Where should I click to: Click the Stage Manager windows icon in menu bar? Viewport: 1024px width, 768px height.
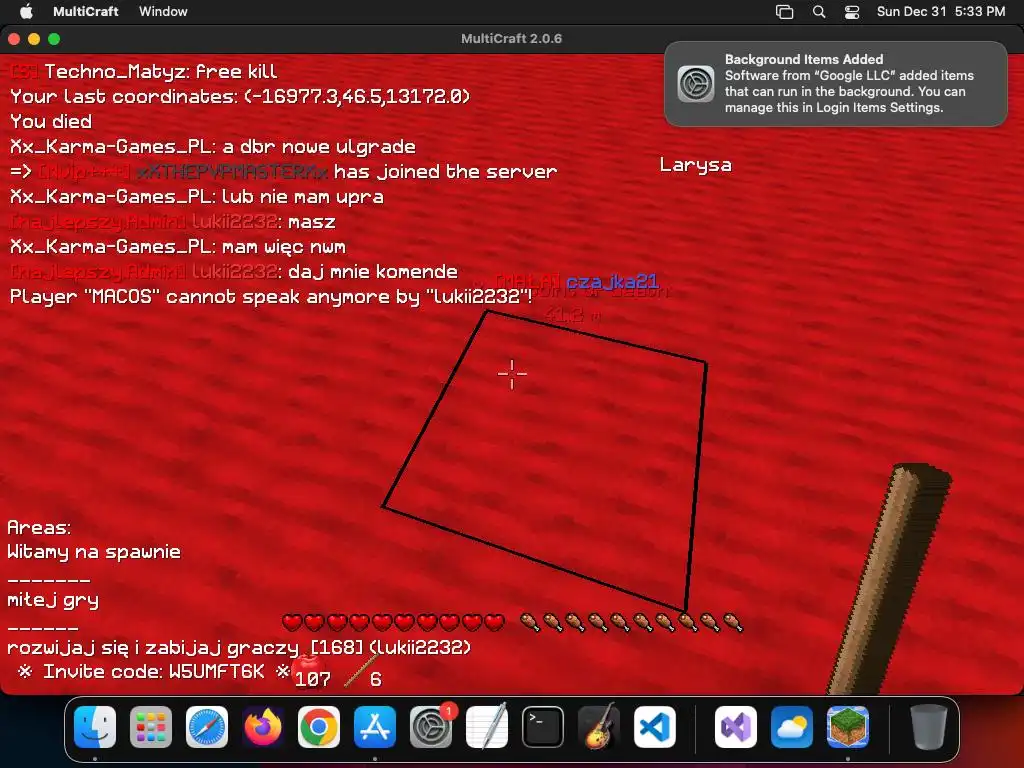tap(784, 12)
